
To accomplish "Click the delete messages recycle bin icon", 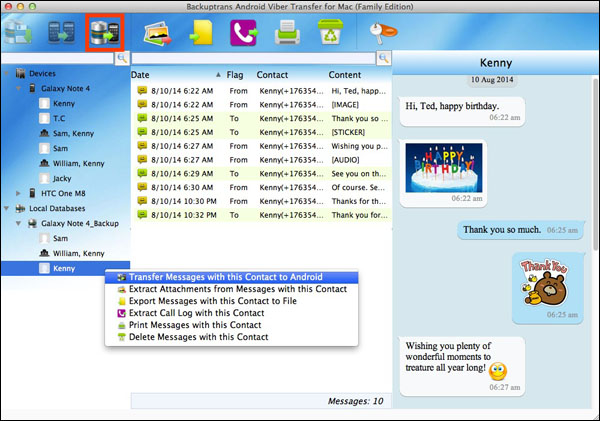I will coord(330,33).
